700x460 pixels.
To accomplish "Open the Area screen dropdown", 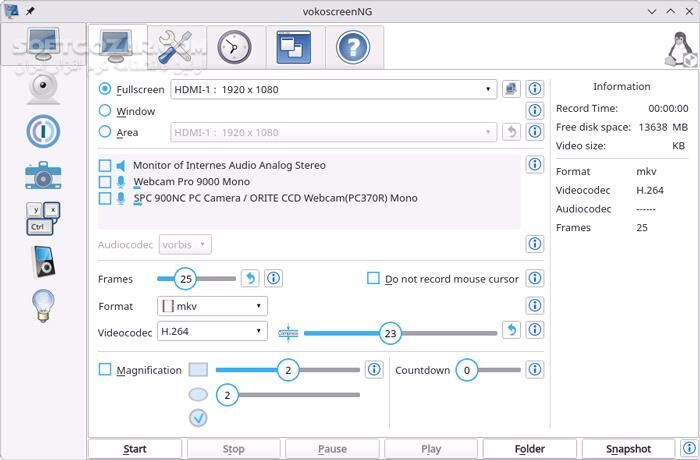I will click(333, 132).
